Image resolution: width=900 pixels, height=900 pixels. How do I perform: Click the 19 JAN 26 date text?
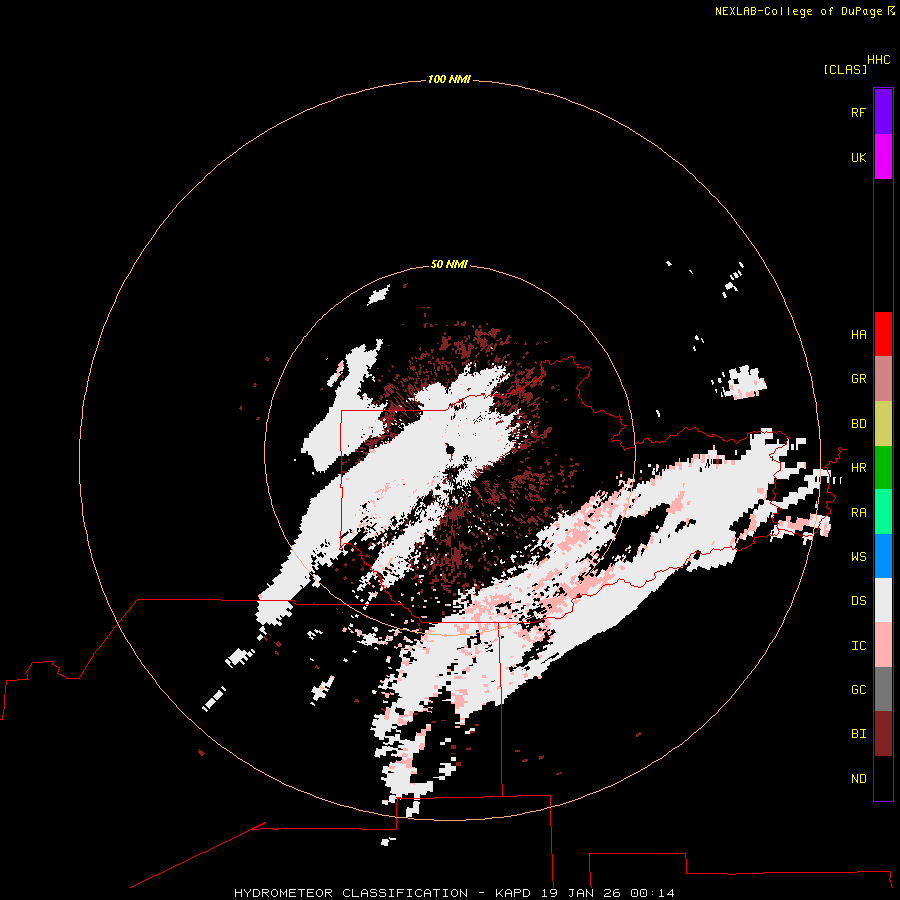(581, 893)
